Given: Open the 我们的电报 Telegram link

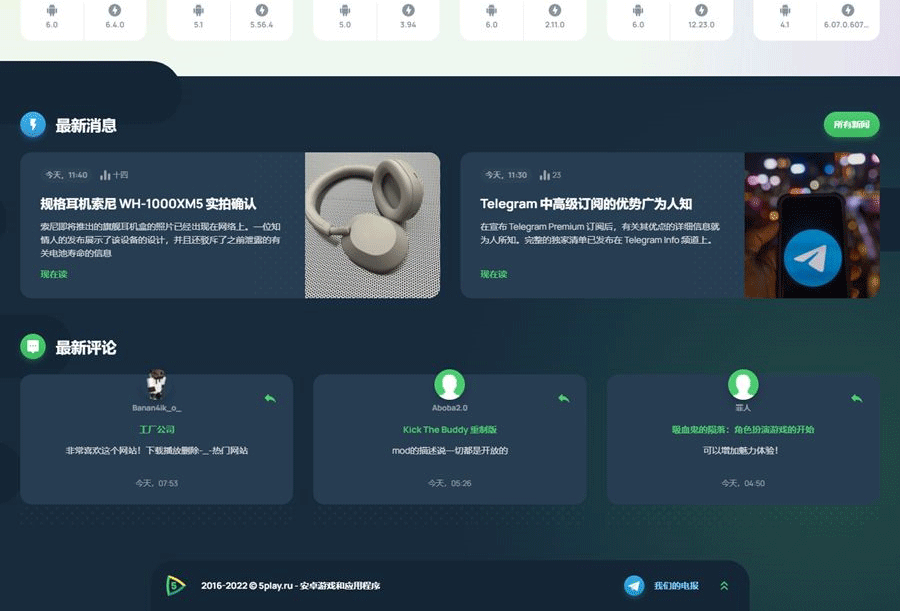Looking at the screenshot, I should (x=676, y=586).
